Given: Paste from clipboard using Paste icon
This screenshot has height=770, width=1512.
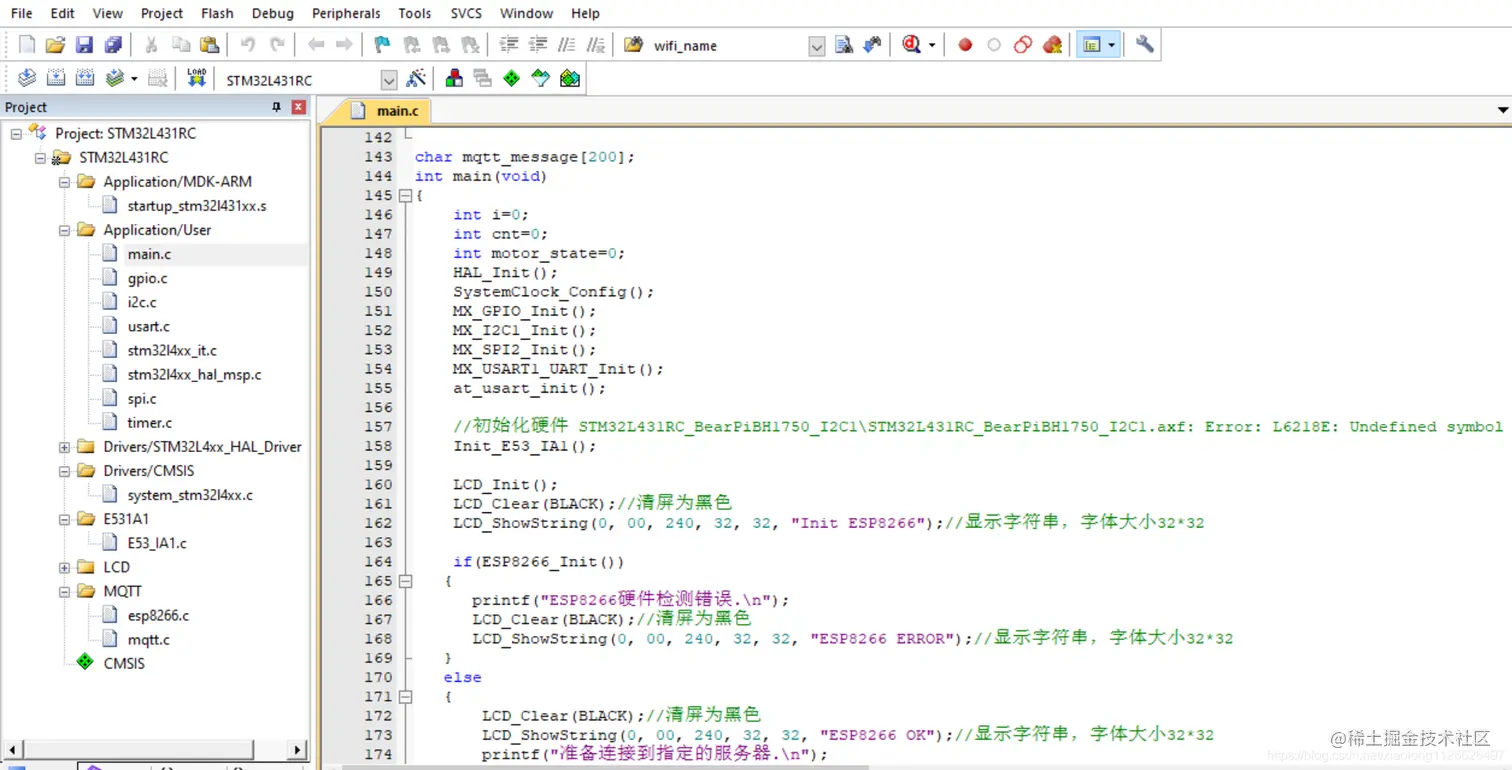Looking at the screenshot, I should [209, 45].
